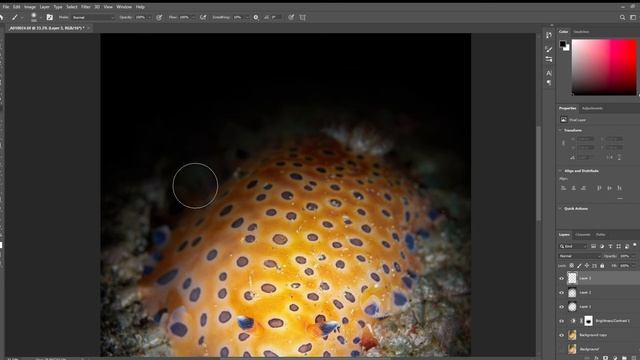Lock all padlock icon

click(x=602, y=266)
